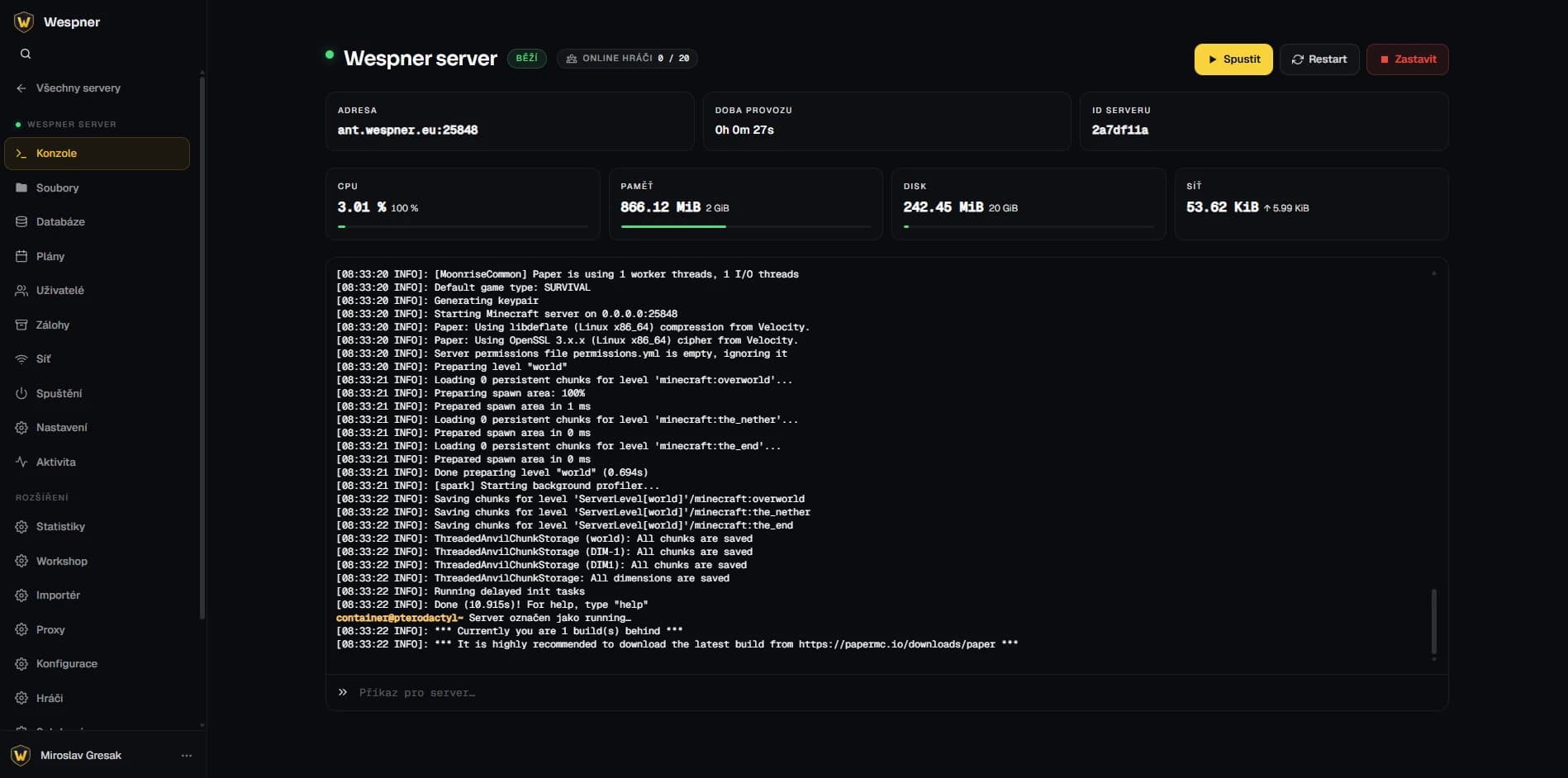Viewport: 1568px width, 778px height.
Task: Open Zálohy backups page
Action: 97,325
